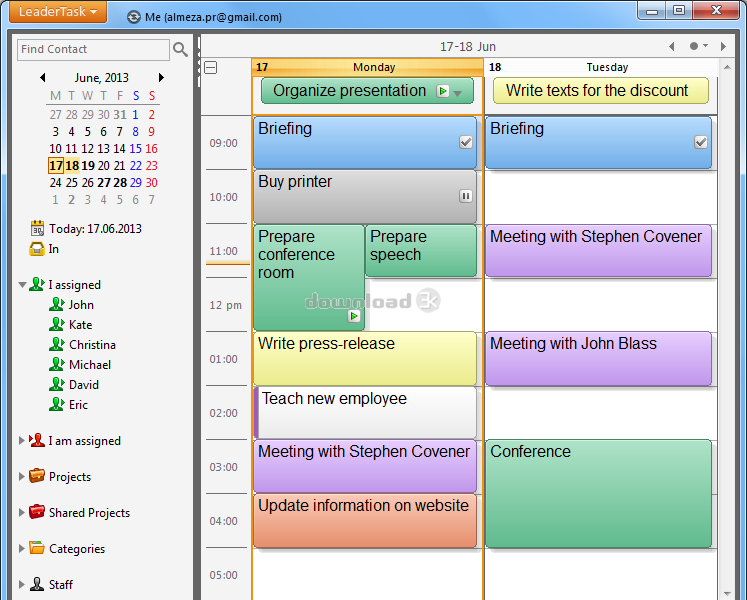Select Christina in the assigned list
747x600 pixels.
click(92, 345)
